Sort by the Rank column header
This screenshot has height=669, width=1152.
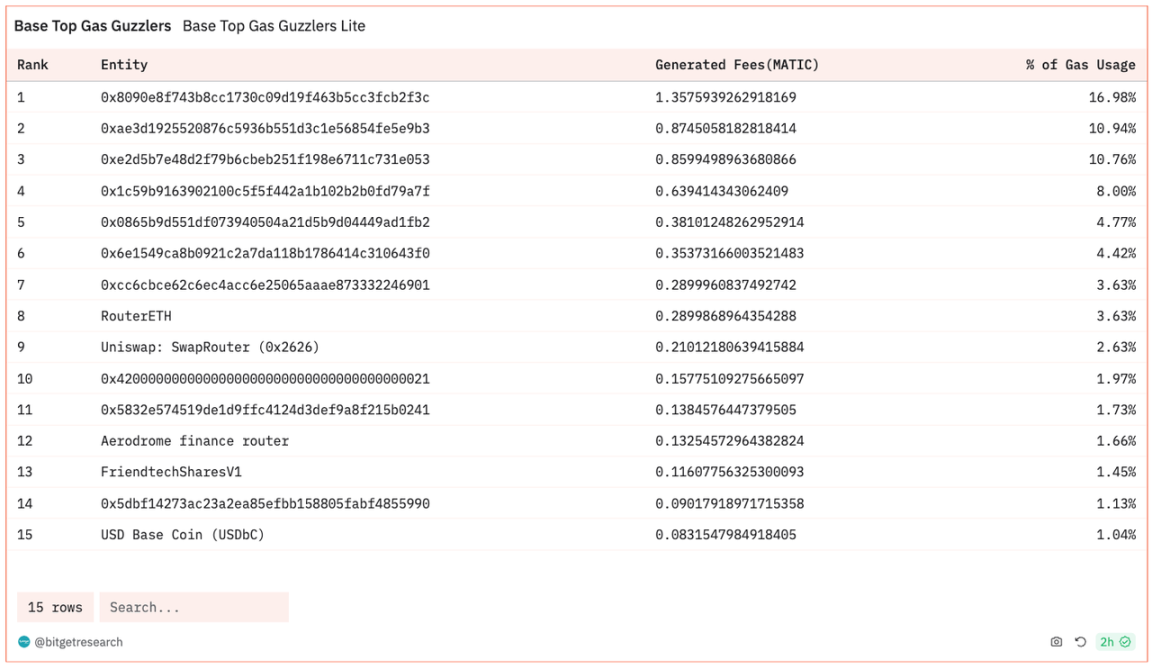pyautogui.click(x=33, y=65)
